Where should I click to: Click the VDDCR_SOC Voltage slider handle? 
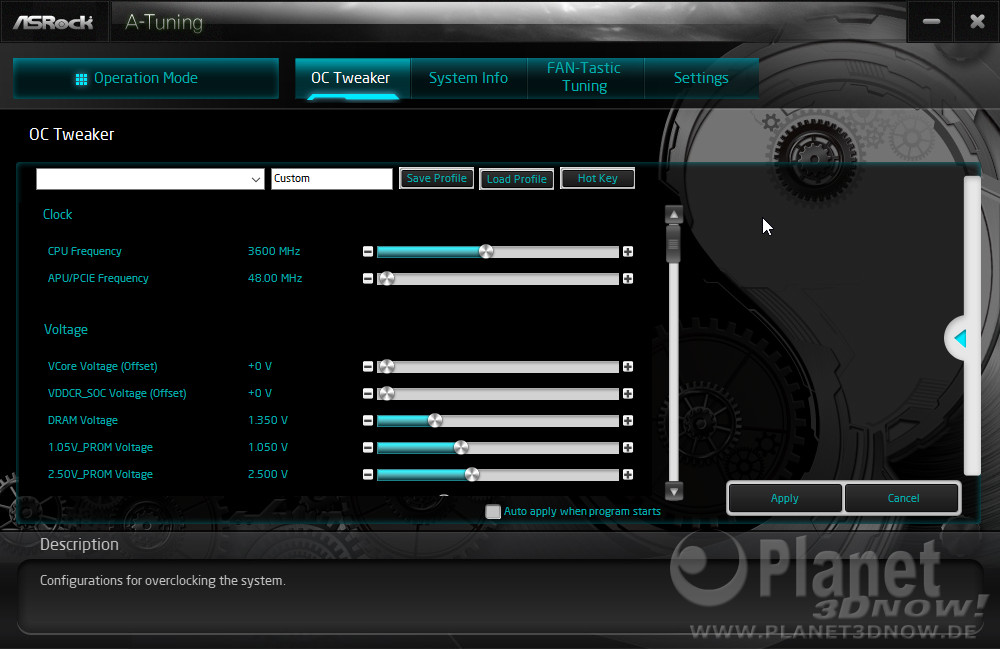386,393
